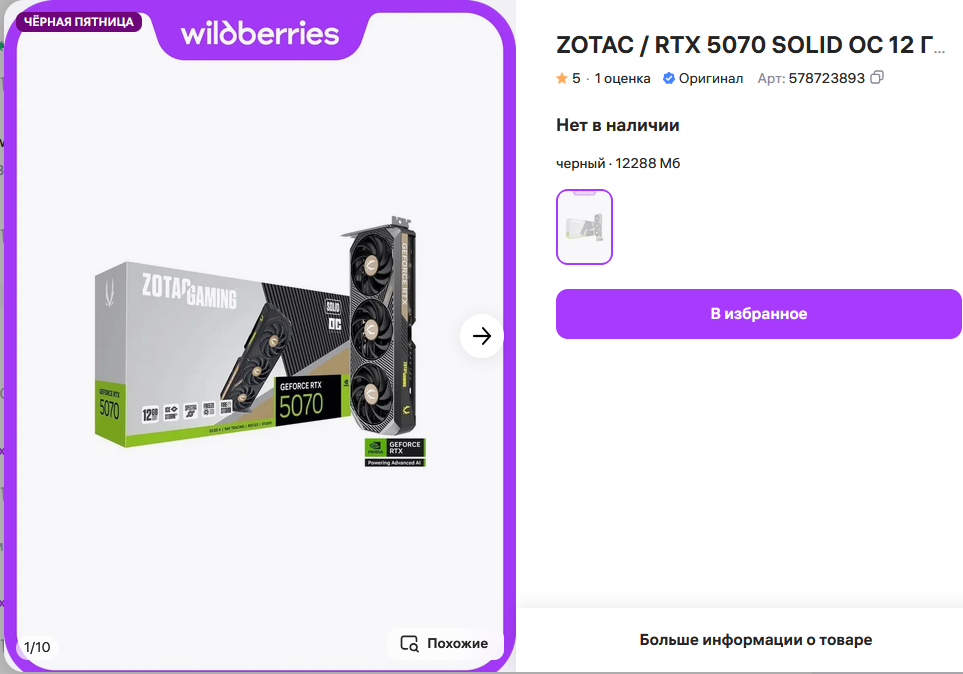Click the Оригинал label text
Image resolution: width=963 pixels, height=674 pixels.
coord(711,78)
